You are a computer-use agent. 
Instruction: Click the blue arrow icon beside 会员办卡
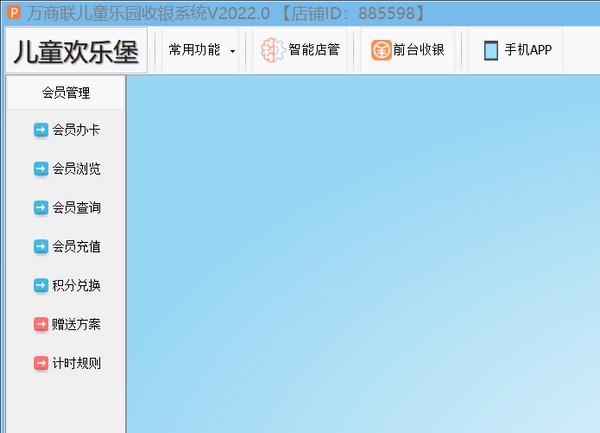tap(41, 129)
